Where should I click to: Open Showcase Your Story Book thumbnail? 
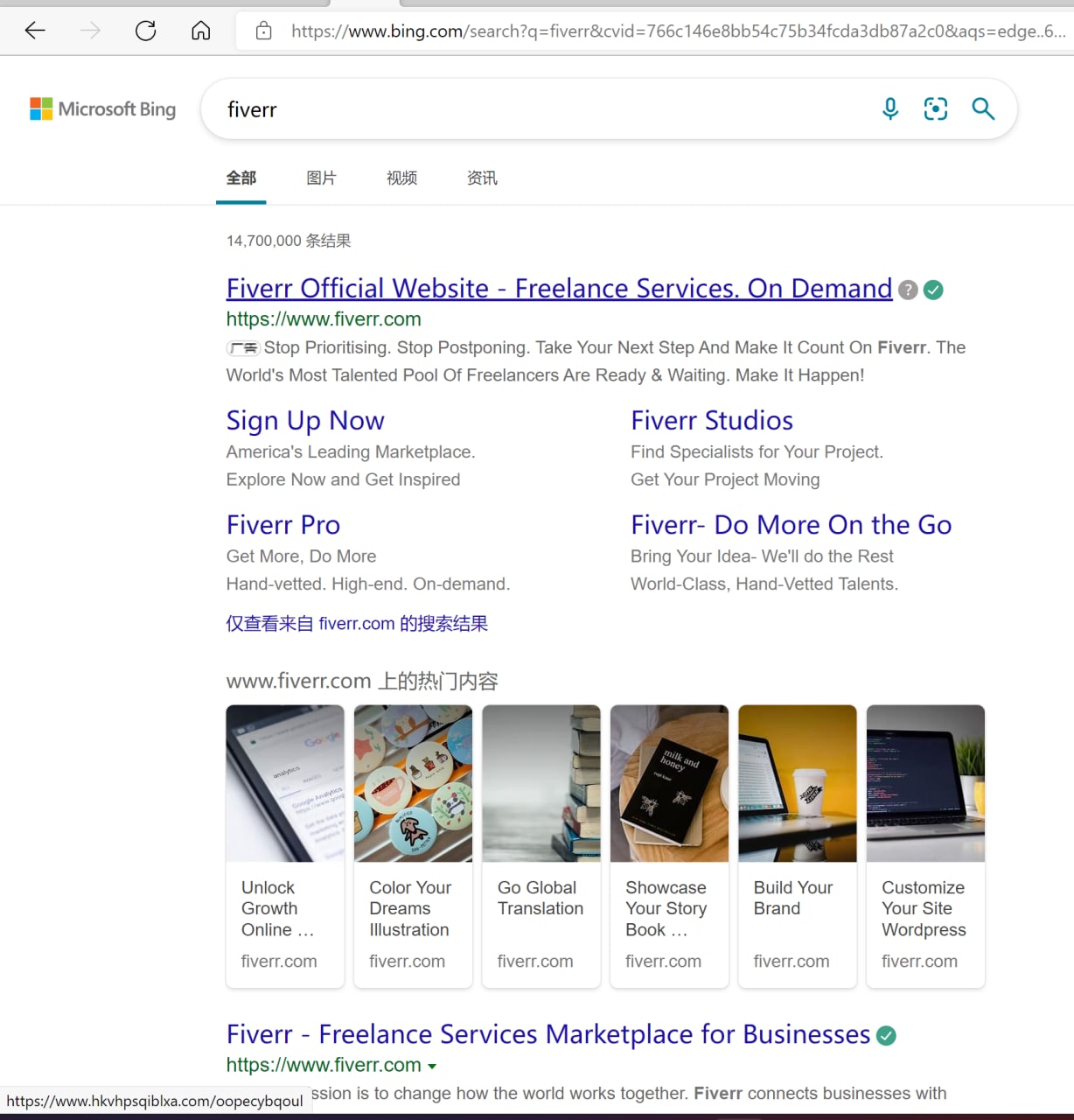[x=669, y=783]
